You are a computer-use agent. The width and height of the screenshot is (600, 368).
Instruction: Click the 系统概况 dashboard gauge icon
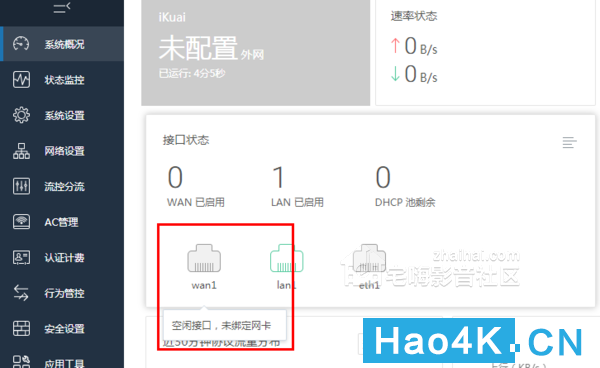point(21,44)
